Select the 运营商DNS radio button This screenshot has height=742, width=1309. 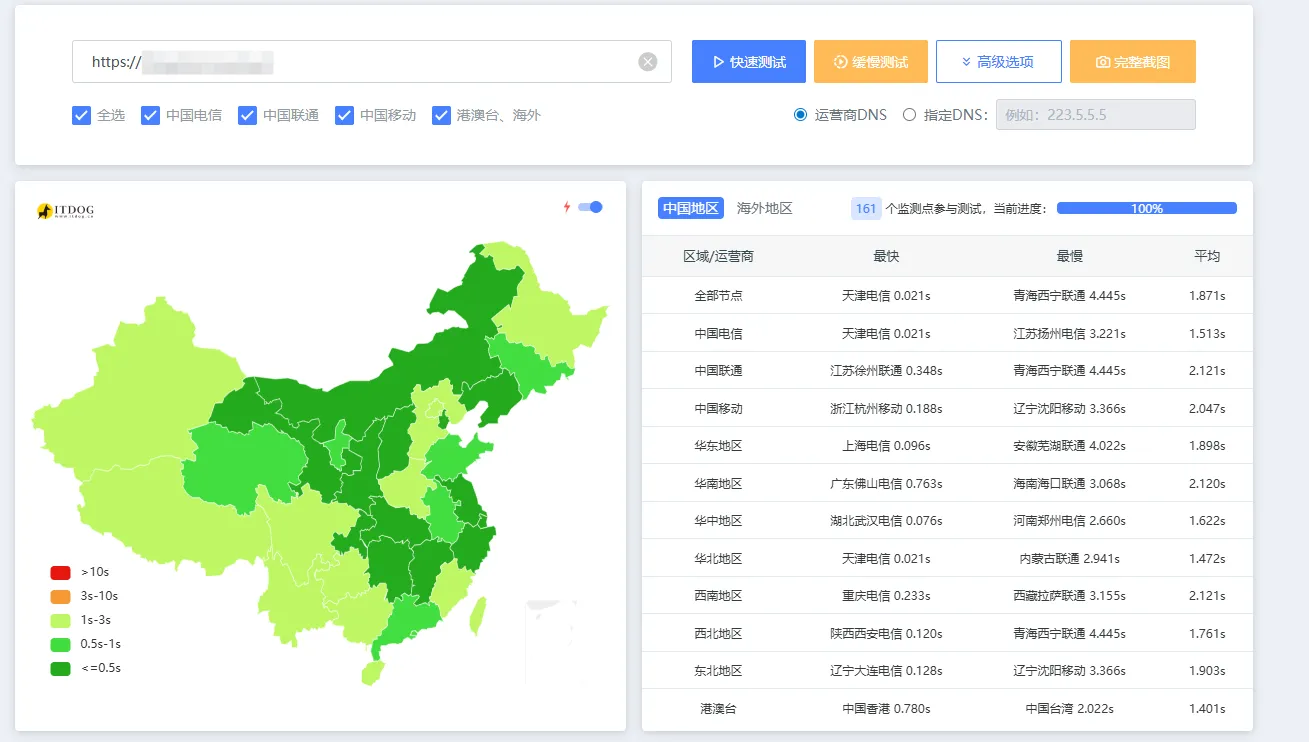point(800,115)
